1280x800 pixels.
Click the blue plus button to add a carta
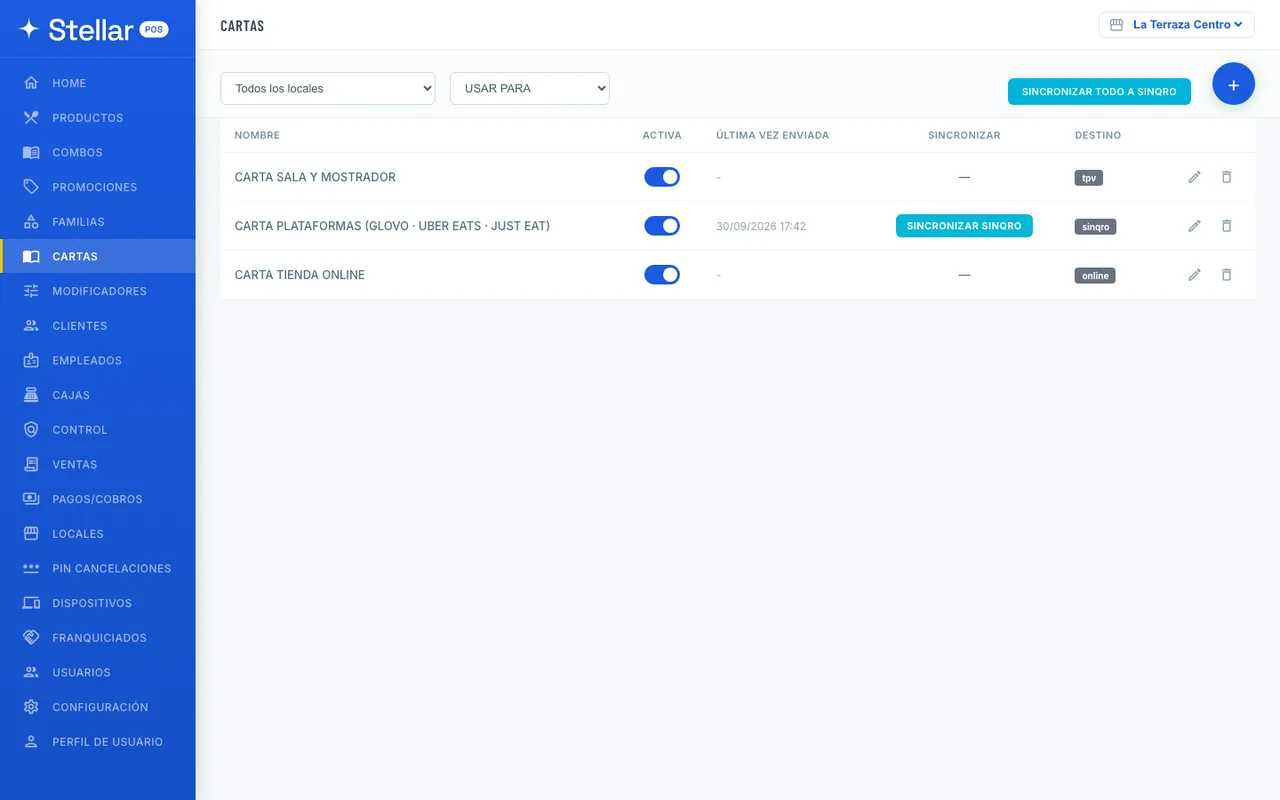[x=1233, y=85]
